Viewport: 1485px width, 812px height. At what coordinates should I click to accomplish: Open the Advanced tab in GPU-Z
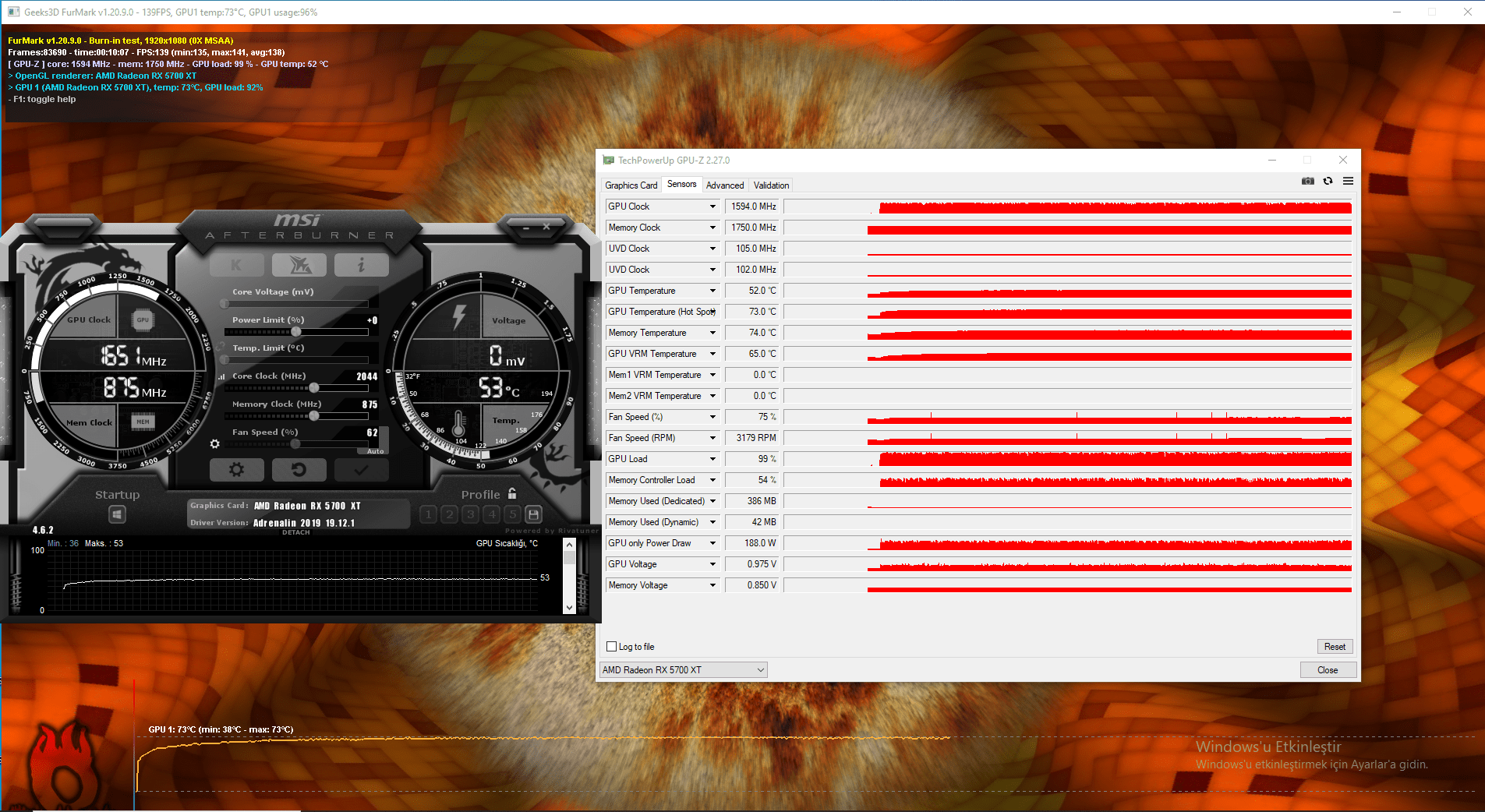(x=724, y=185)
